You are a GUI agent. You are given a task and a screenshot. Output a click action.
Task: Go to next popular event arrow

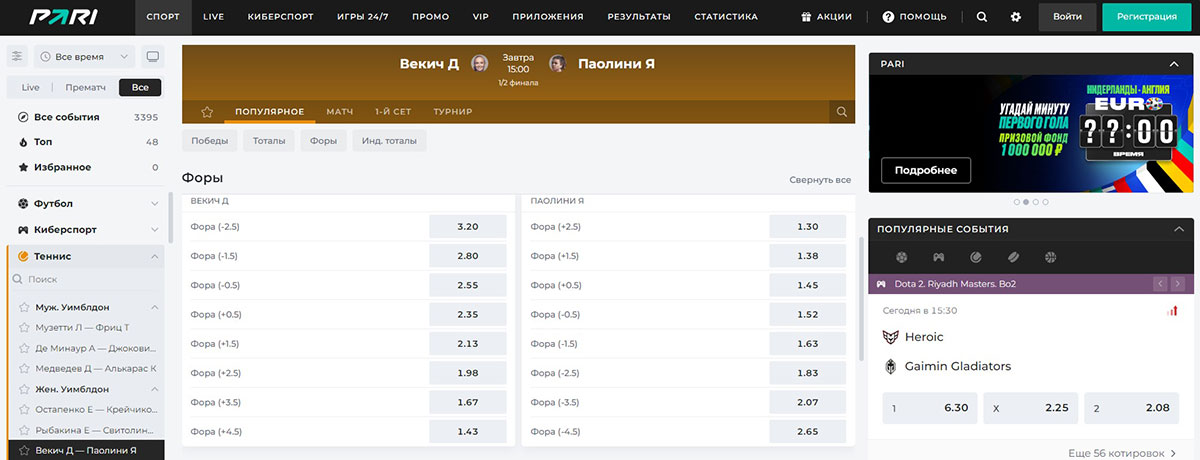[x=1178, y=284]
